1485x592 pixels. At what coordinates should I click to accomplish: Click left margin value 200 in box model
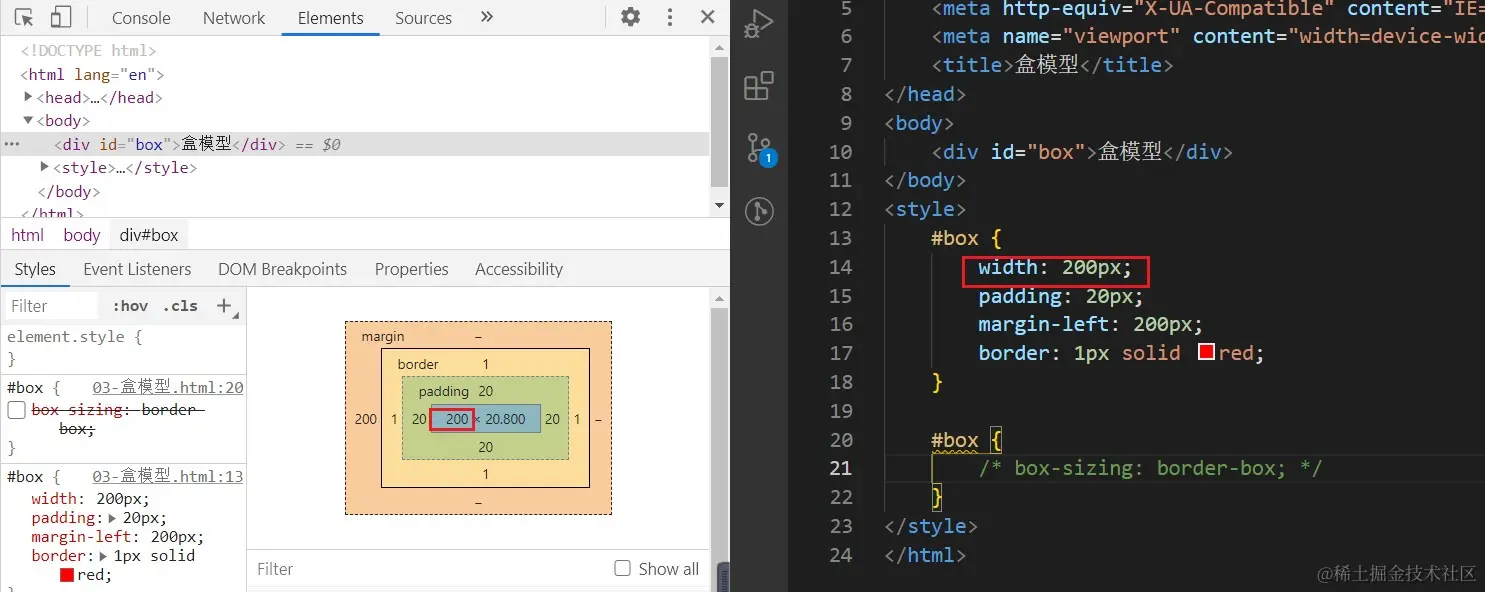click(x=366, y=419)
